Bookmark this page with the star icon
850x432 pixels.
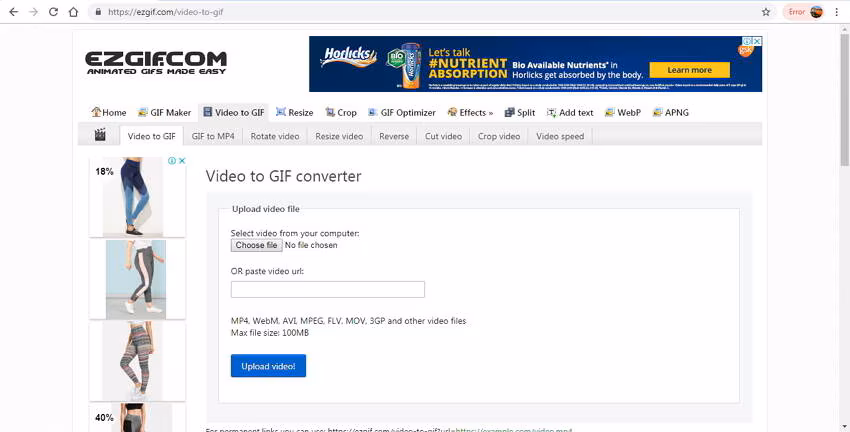(765, 12)
